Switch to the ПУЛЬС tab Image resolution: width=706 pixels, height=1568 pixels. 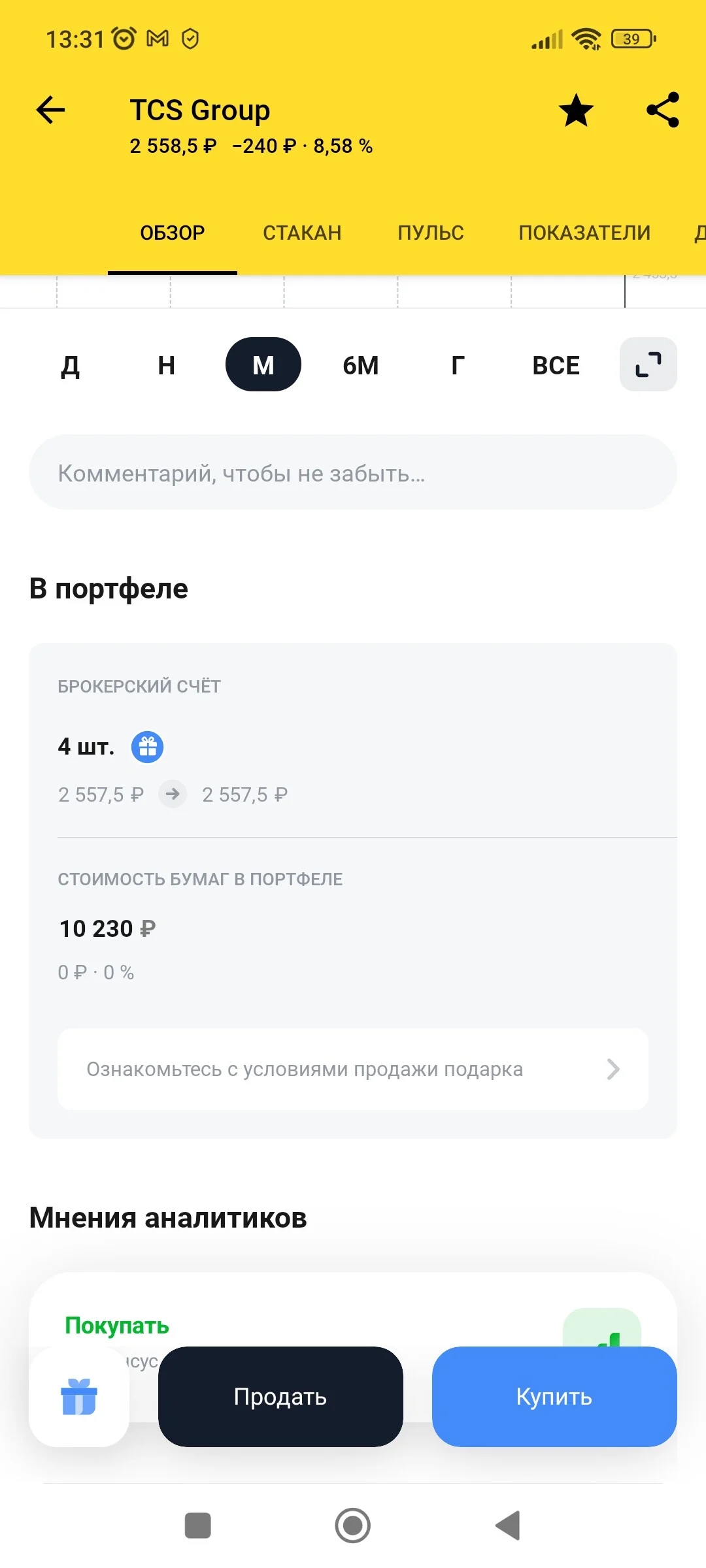(x=431, y=233)
